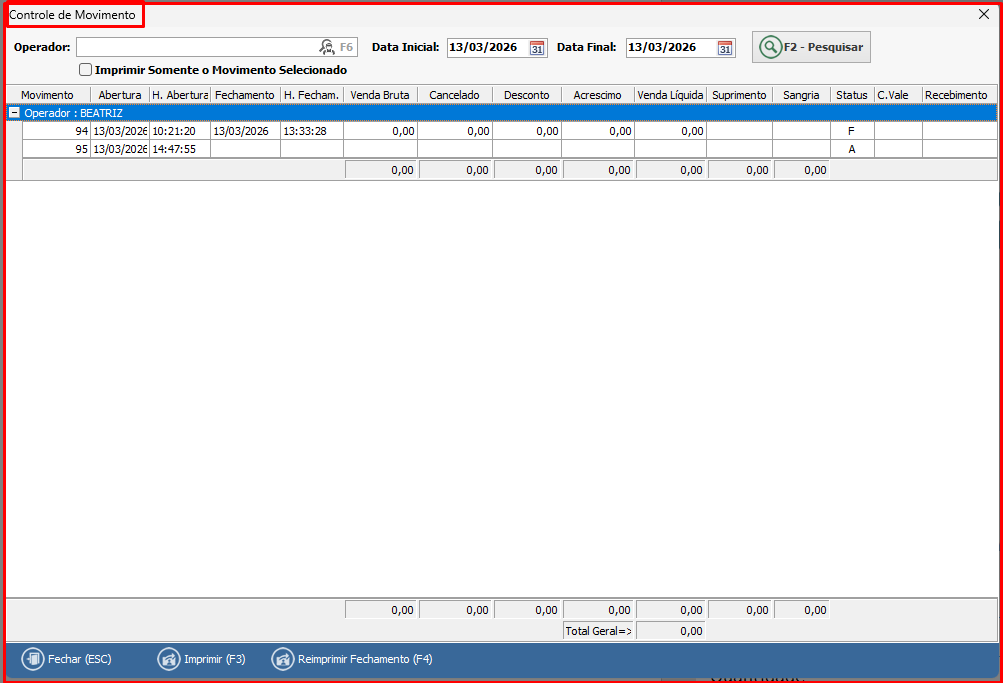The image size is (1003, 683).
Task: Click the magnifier icon on Pesquisar
Action: click(770, 47)
